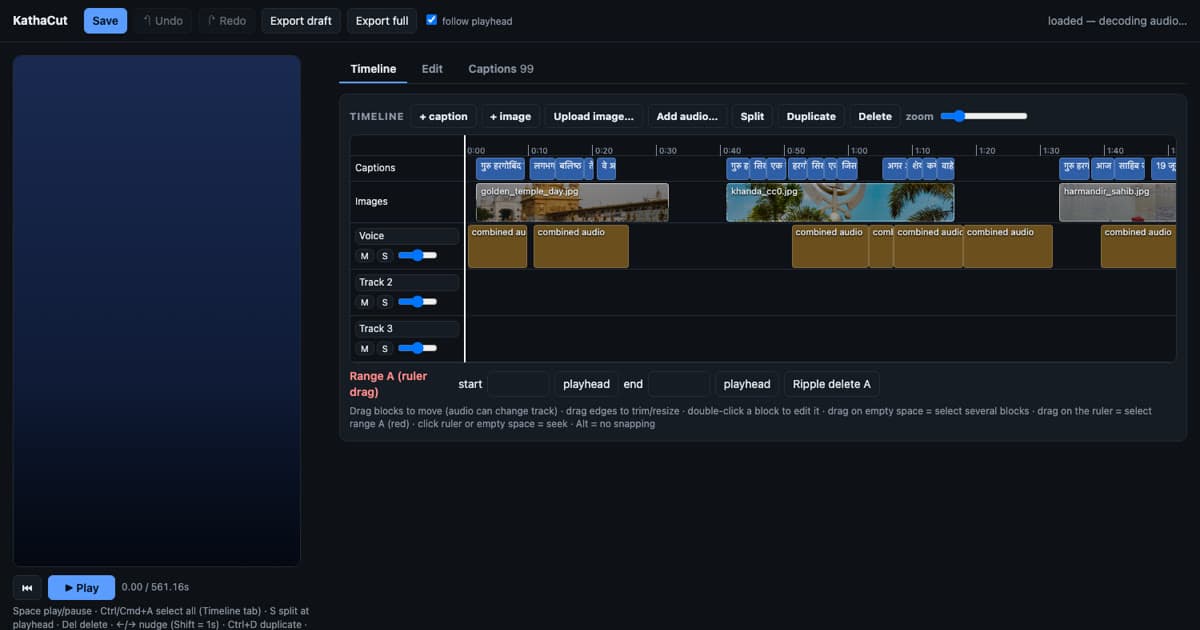This screenshot has height=630, width=1200.
Task: Switch to the Timeline tab
Action: (x=373, y=69)
